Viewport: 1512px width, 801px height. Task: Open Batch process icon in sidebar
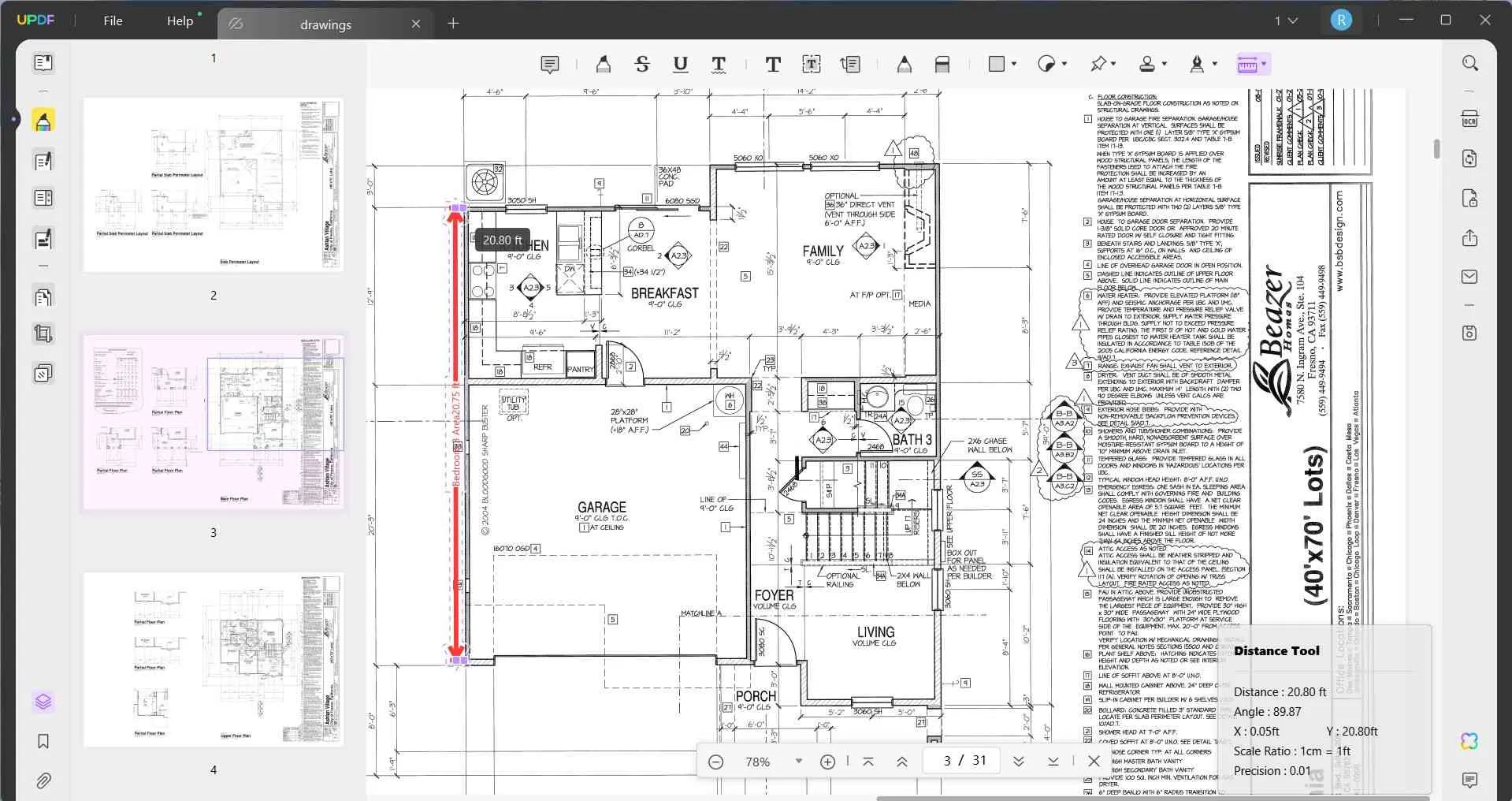point(43,372)
